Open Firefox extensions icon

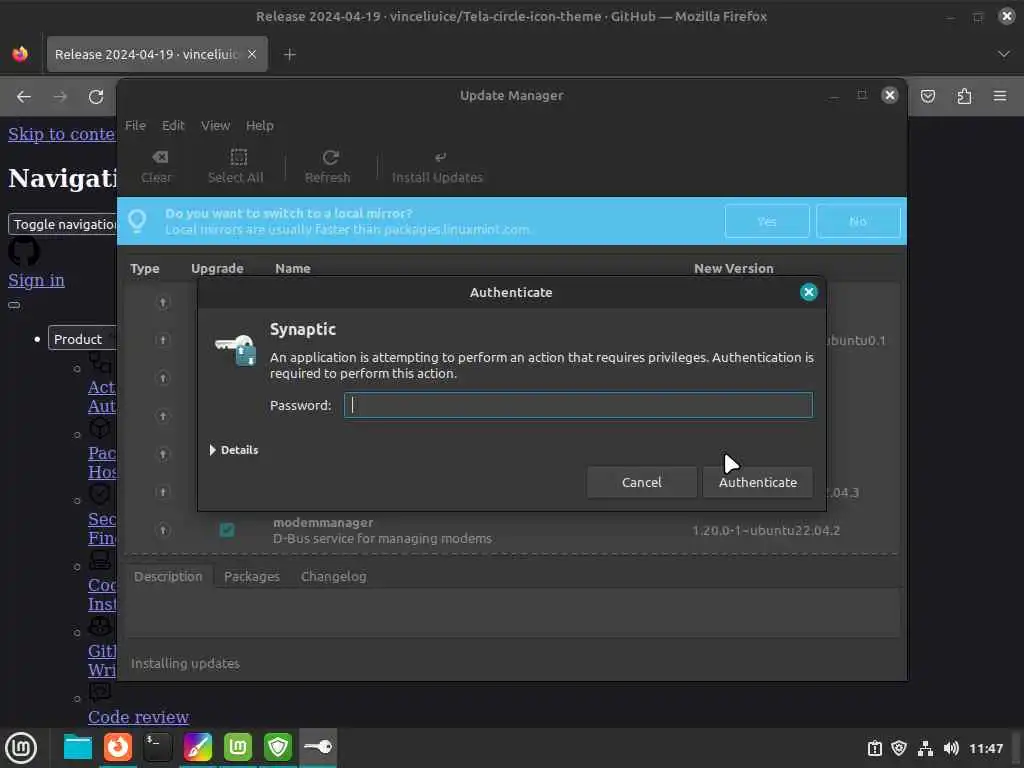coord(964,97)
